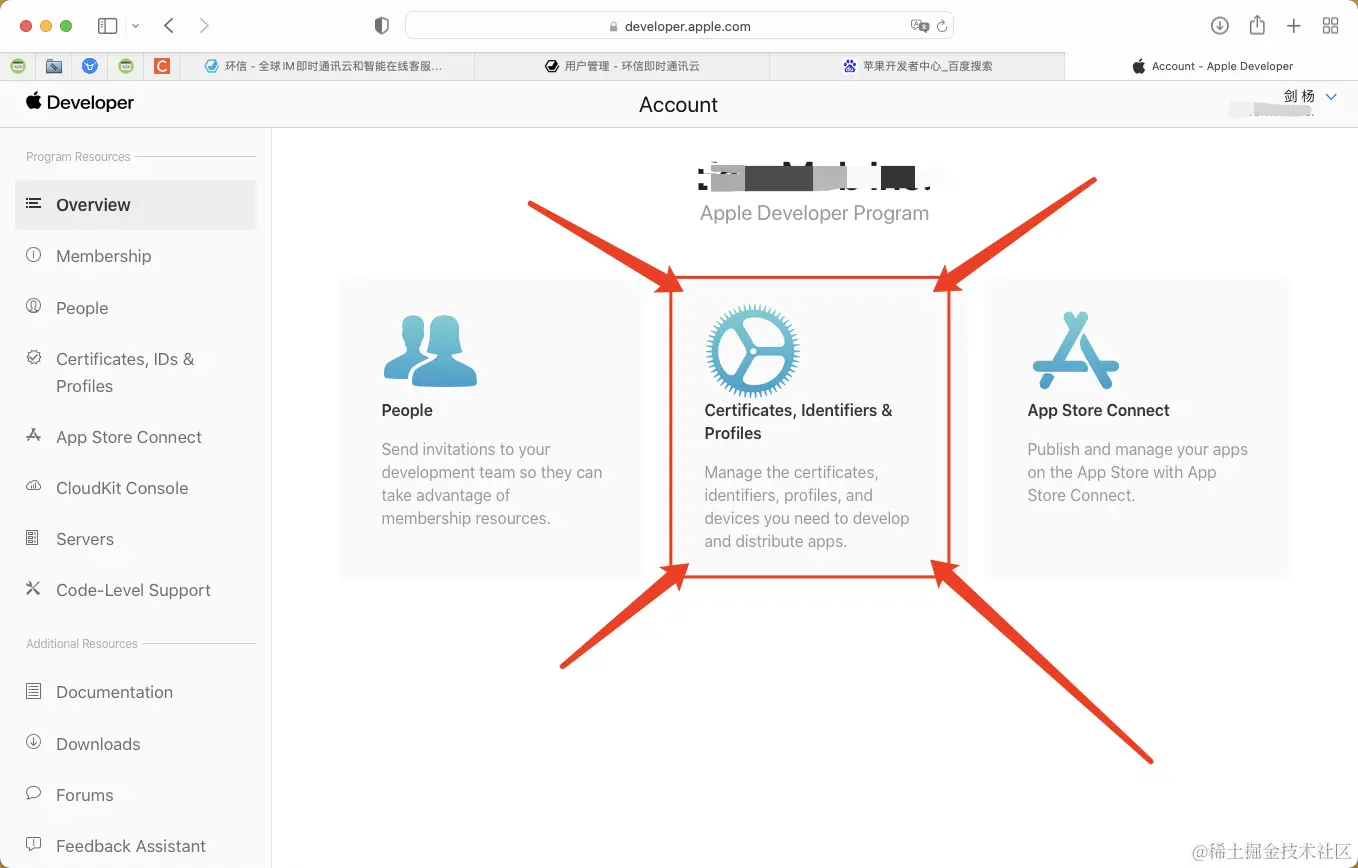The width and height of the screenshot is (1358, 868).
Task: Open the People card title
Action: (x=407, y=410)
